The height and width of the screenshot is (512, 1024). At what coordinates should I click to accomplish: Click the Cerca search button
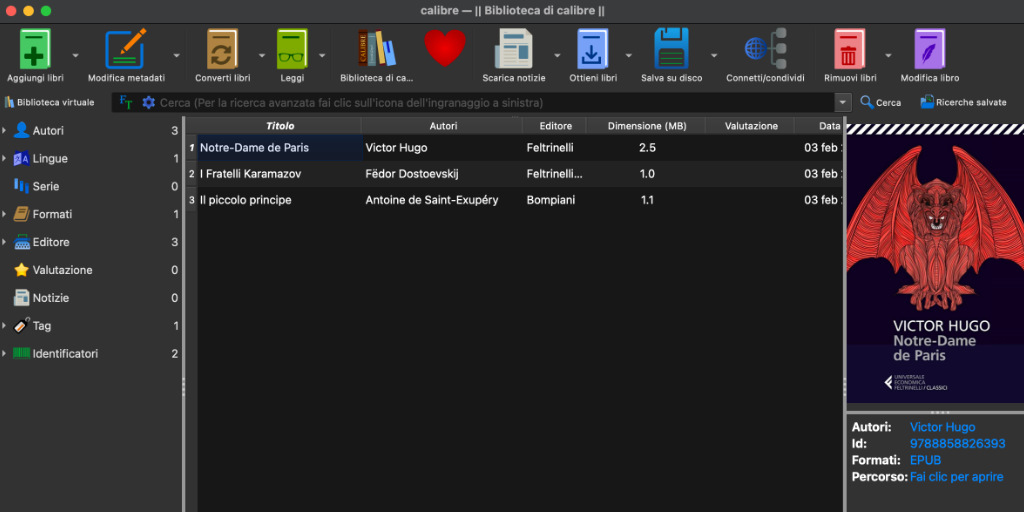pos(880,103)
